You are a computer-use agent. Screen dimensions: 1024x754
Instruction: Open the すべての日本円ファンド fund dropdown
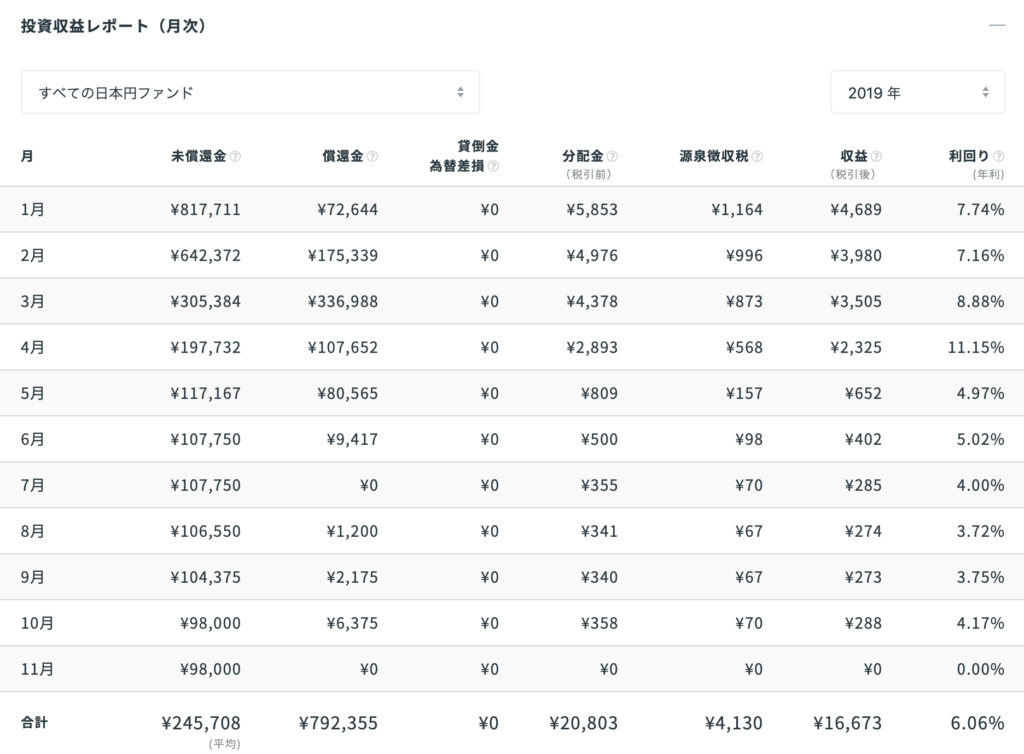click(250, 92)
